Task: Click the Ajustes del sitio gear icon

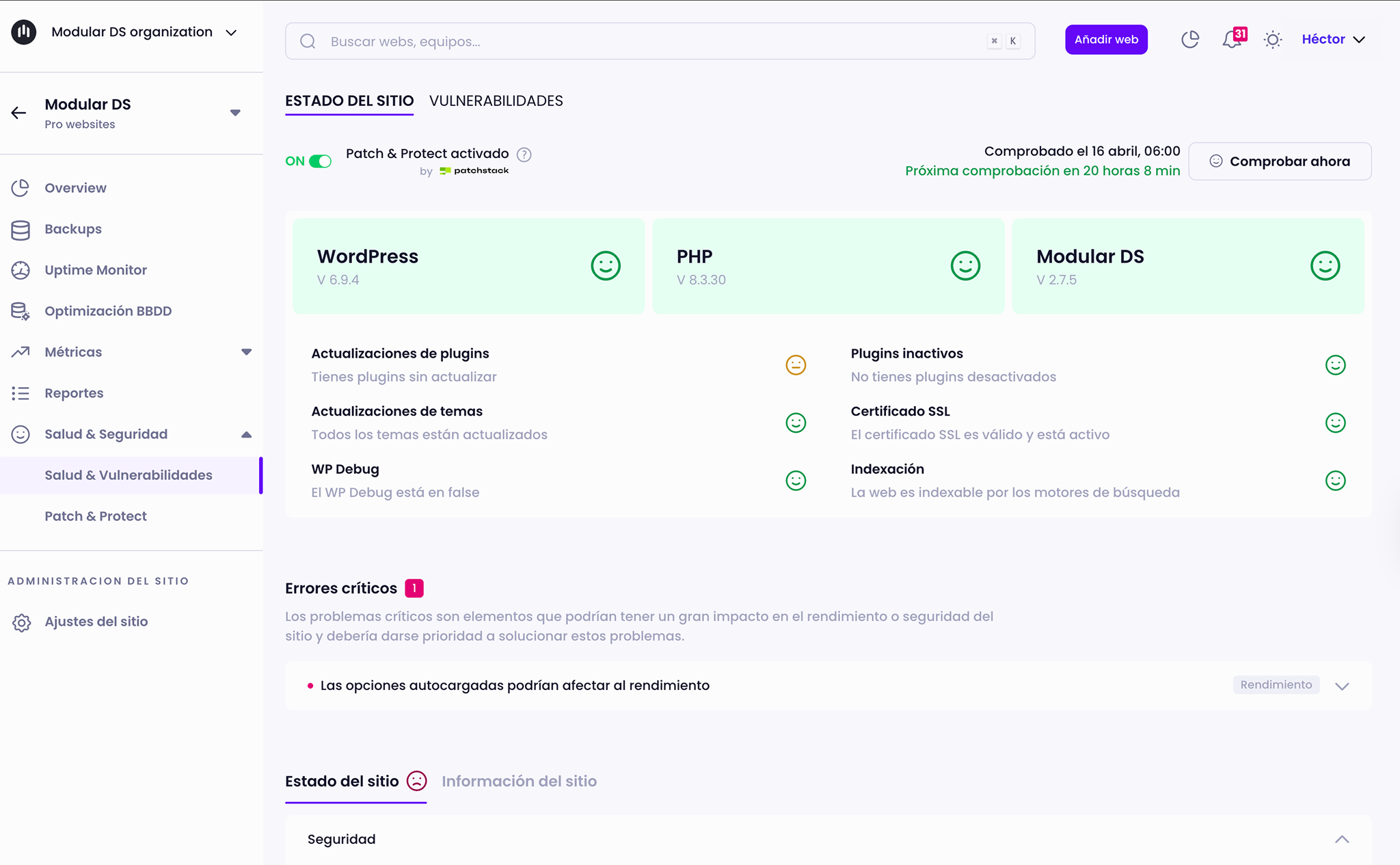Action: coord(21,622)
